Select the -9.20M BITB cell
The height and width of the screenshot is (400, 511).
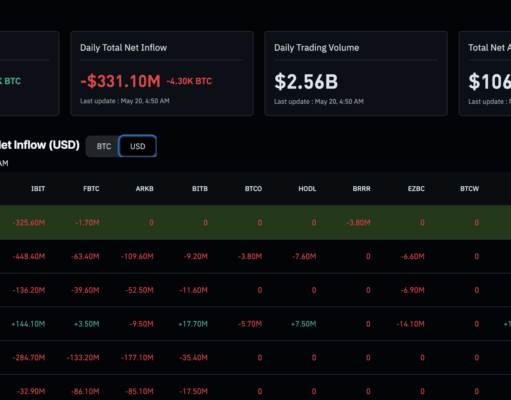click(x=196, y=256)
